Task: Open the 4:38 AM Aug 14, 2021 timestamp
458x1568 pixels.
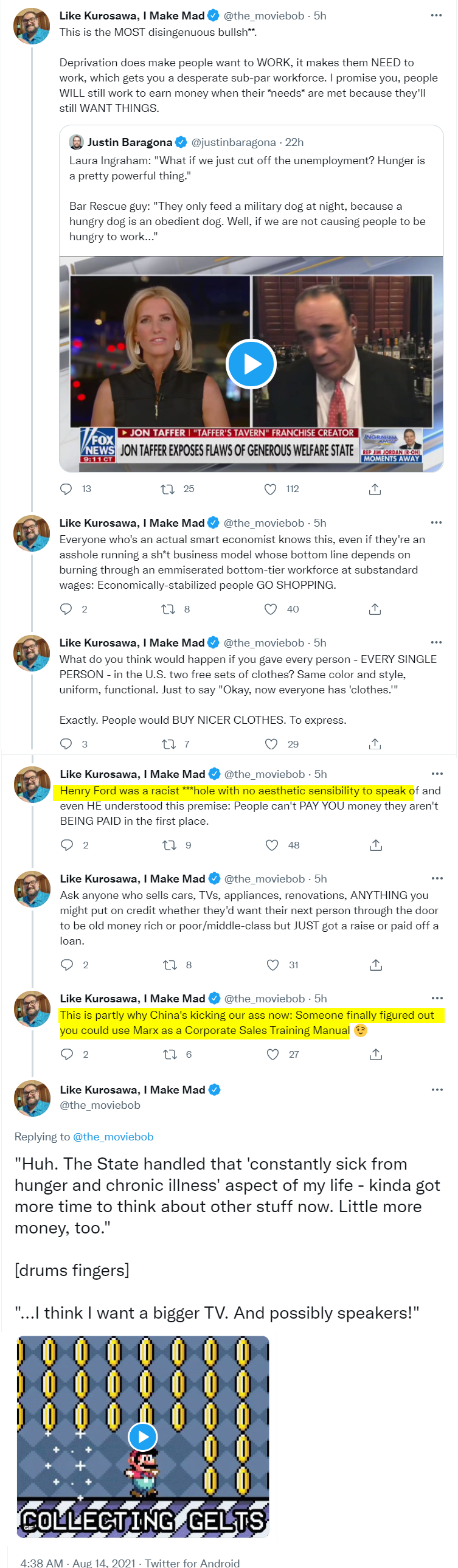Action: tap(77, 1563)
